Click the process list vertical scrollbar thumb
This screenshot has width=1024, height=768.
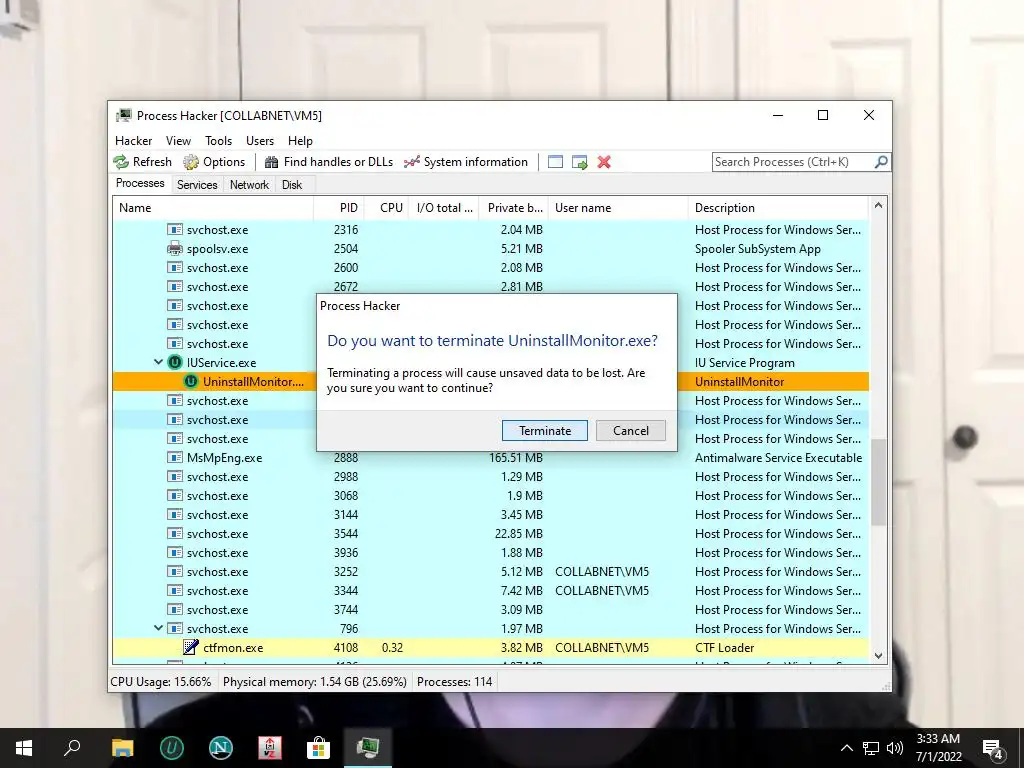pos(878,481)
